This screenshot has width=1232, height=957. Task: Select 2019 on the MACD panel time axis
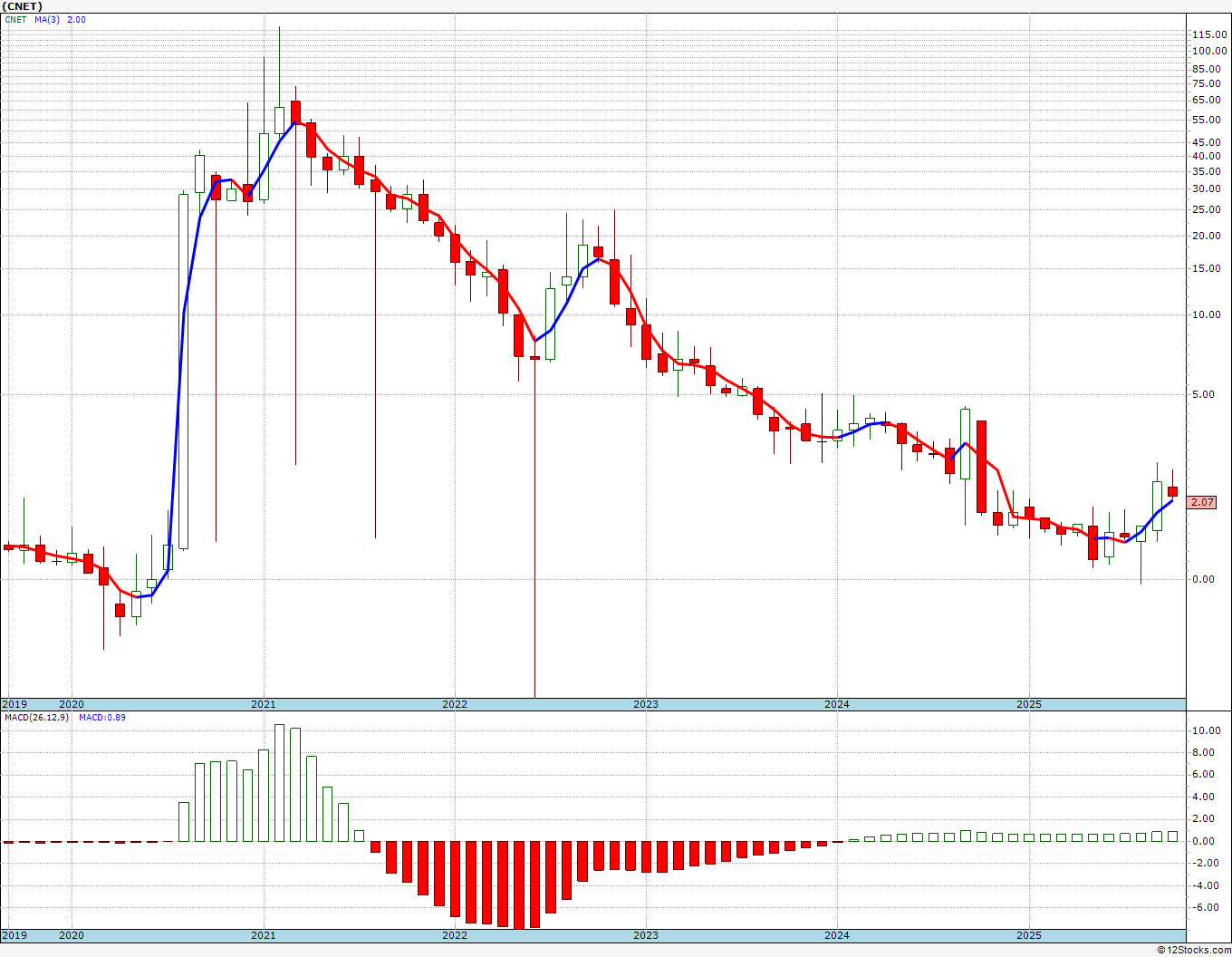(14, 935)
